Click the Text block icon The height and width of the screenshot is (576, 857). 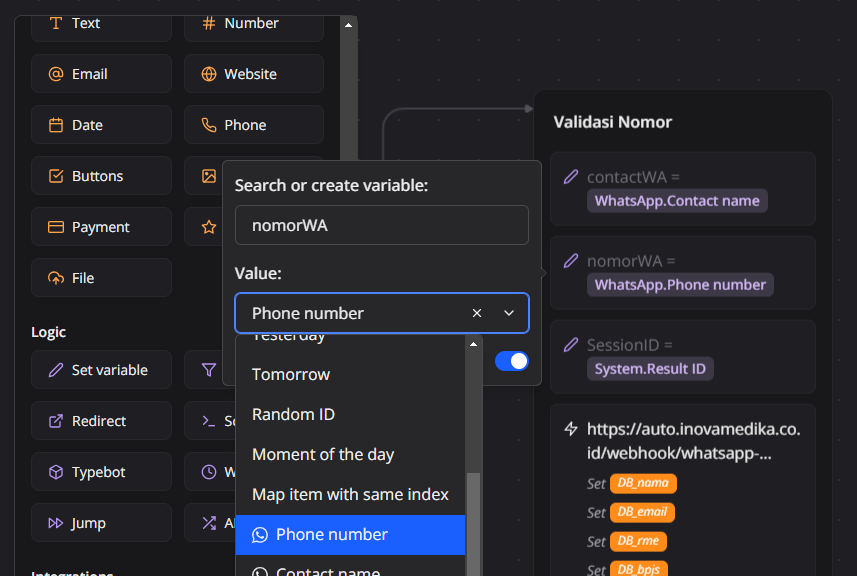(x=56, y=23)
